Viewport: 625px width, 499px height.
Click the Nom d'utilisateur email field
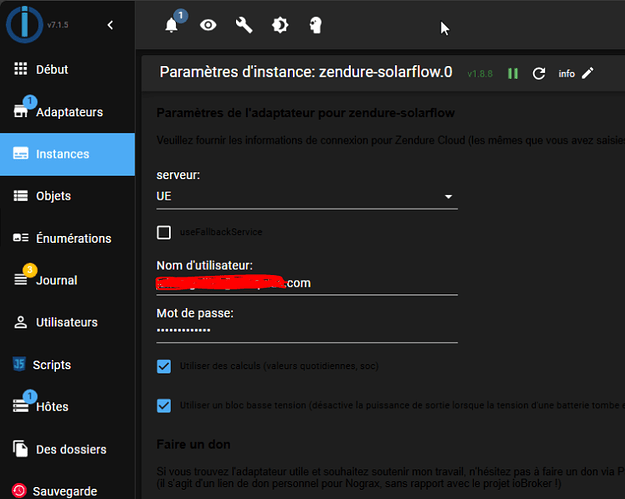307,283
